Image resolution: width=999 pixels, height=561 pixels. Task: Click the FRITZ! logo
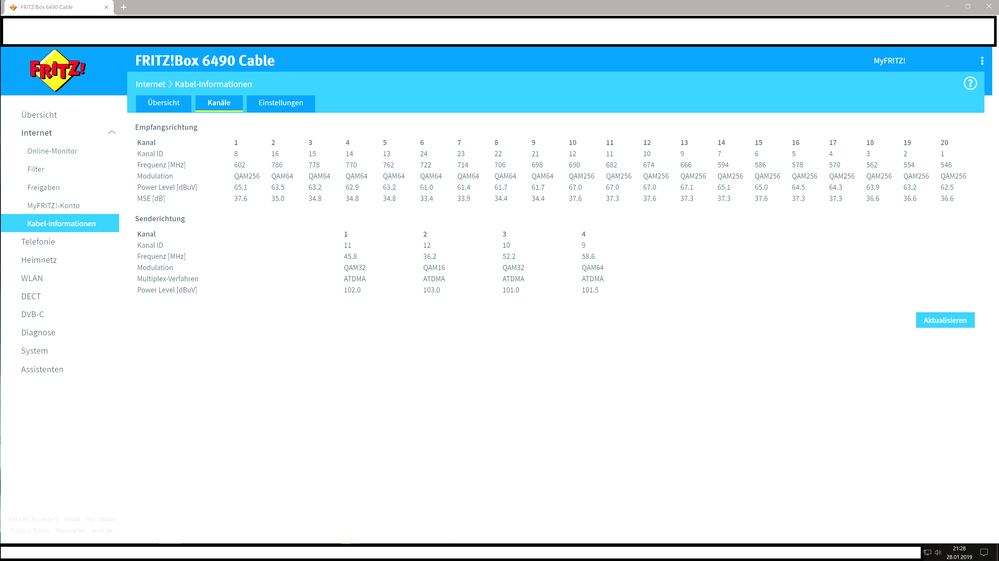coord(57,70)
